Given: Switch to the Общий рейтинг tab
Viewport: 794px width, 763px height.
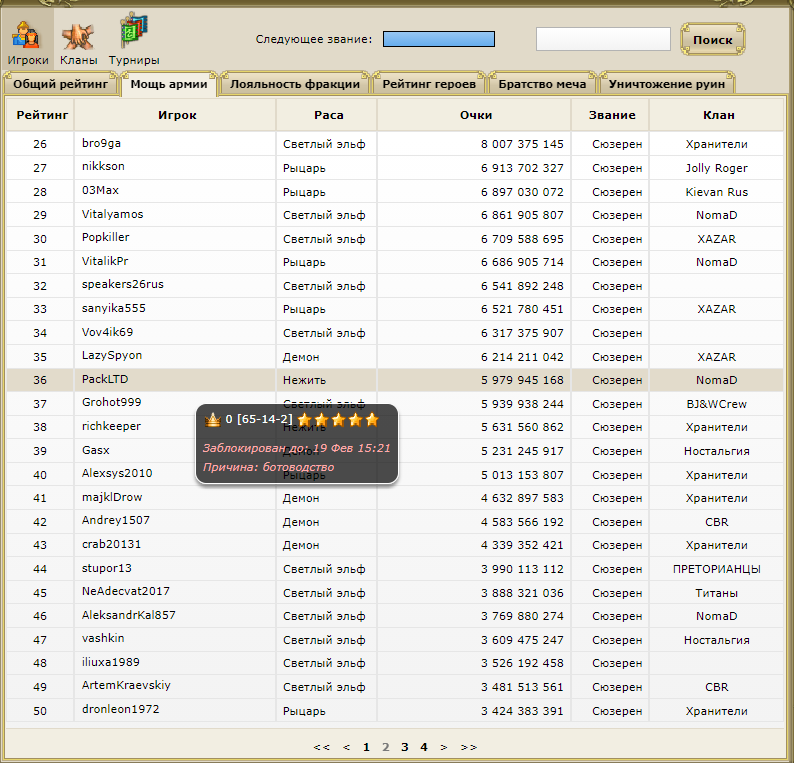Looking at the screenshot, I should [60, 84].
